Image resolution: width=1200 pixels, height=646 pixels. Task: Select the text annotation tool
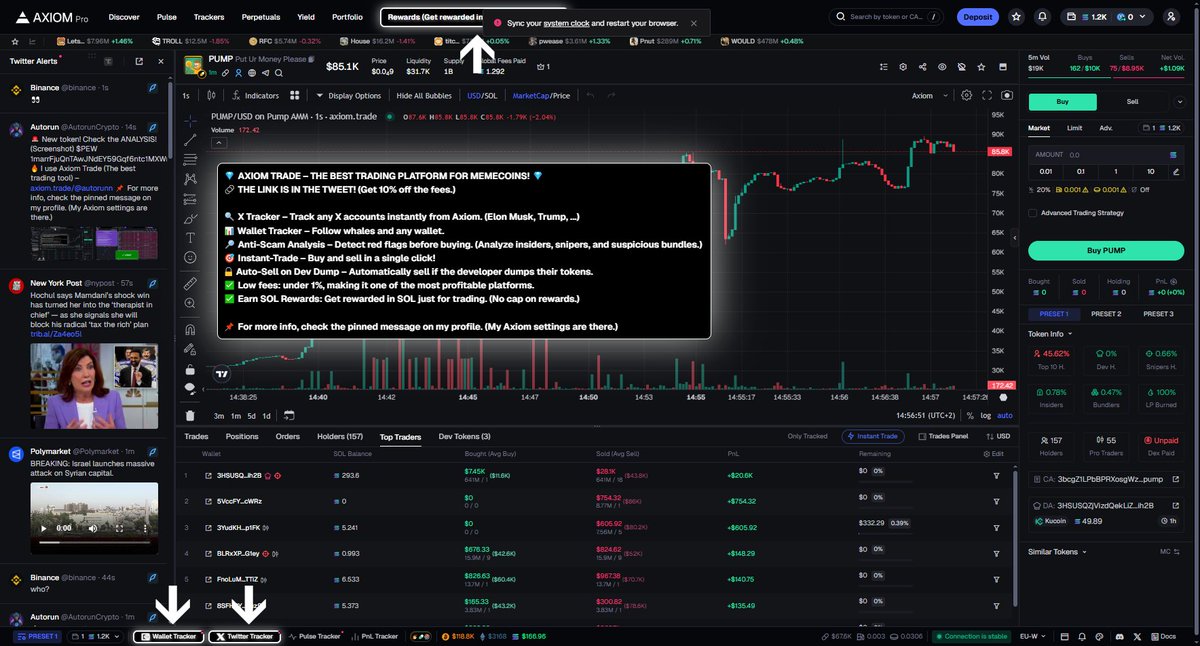click(x=190, y=238)
